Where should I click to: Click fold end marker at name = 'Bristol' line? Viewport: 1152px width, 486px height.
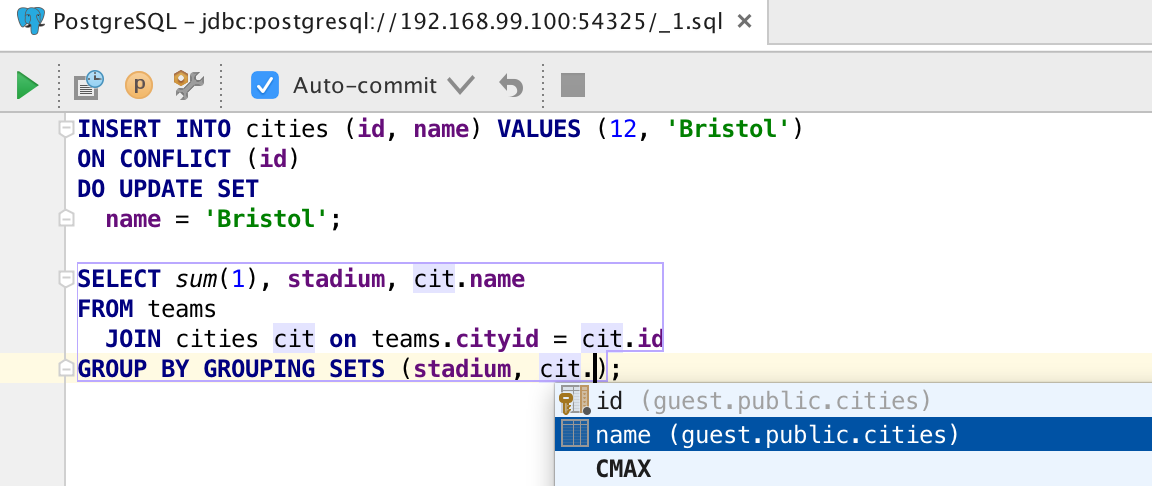click(x=66, y=219)
